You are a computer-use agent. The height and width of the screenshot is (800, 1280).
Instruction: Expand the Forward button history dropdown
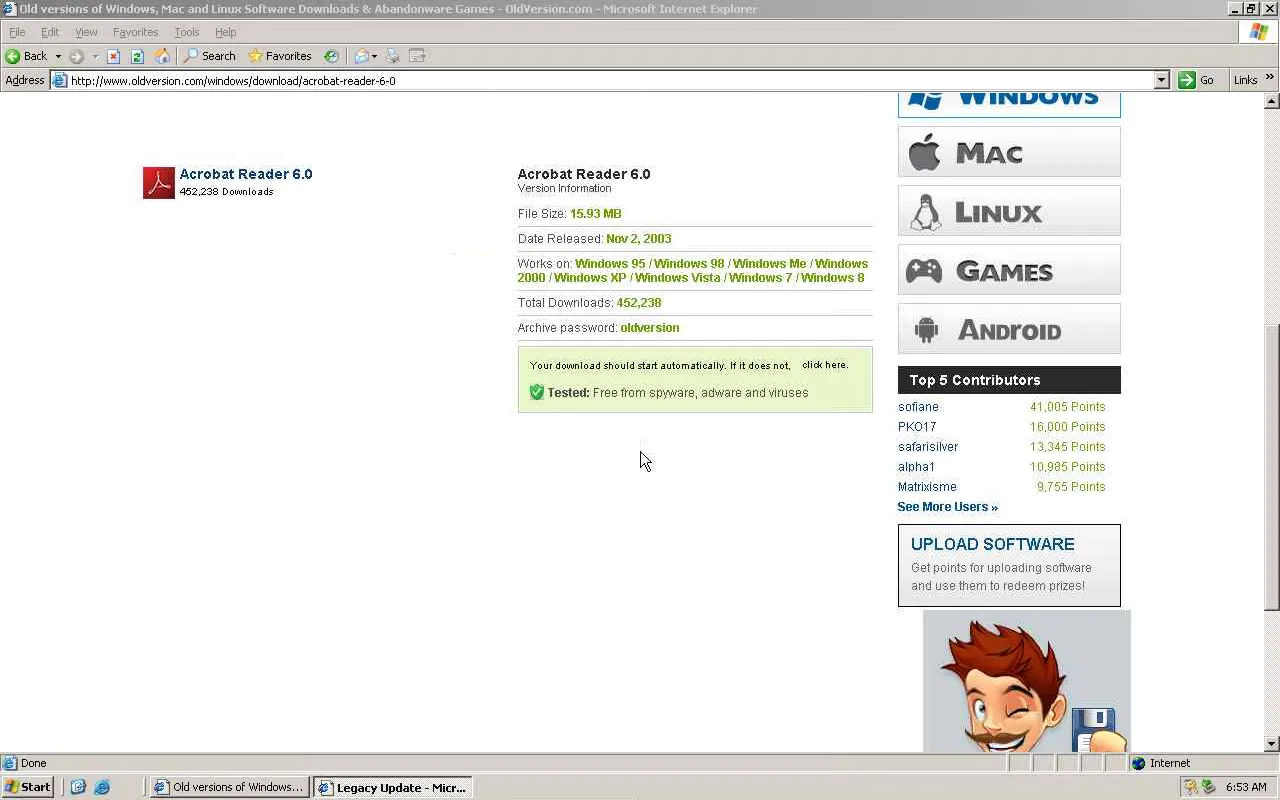95,56
